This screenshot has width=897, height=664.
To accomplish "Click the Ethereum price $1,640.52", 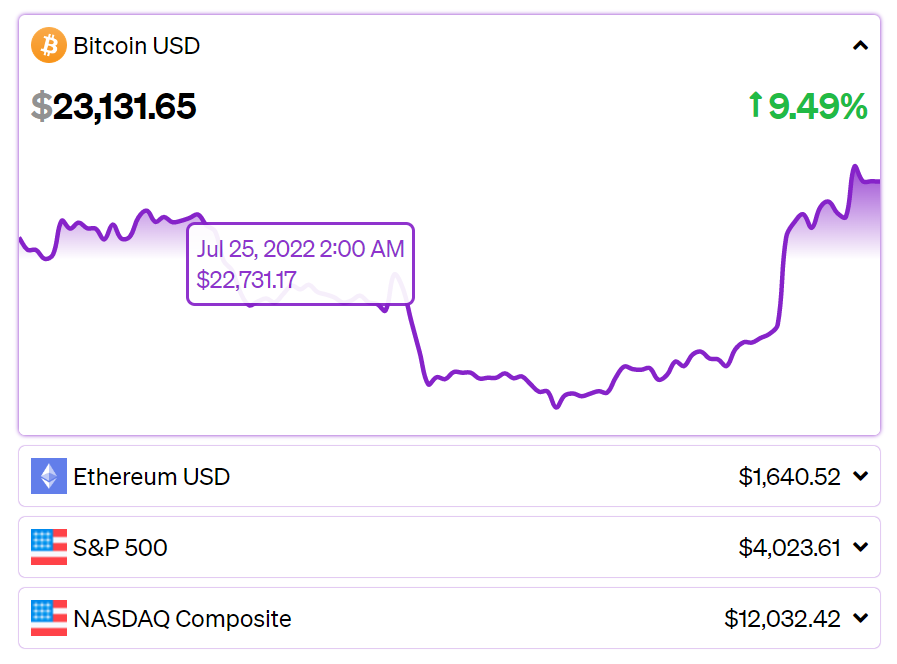I will point(789,477).
